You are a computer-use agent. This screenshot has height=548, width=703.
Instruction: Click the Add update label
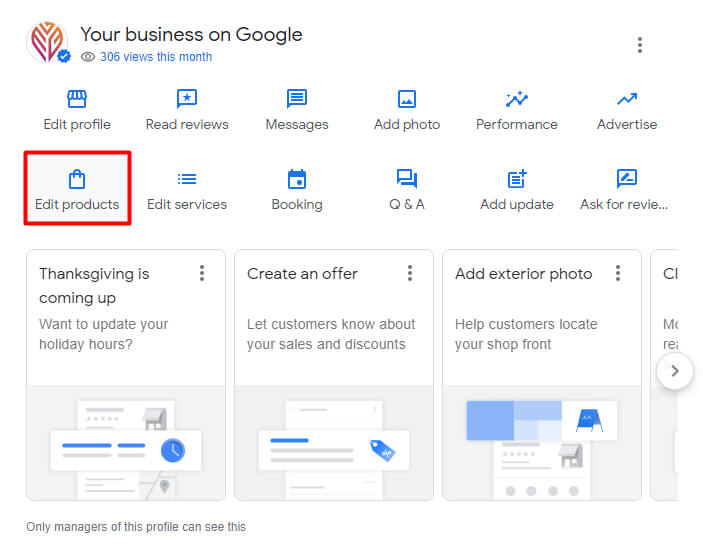coord(516,204)
